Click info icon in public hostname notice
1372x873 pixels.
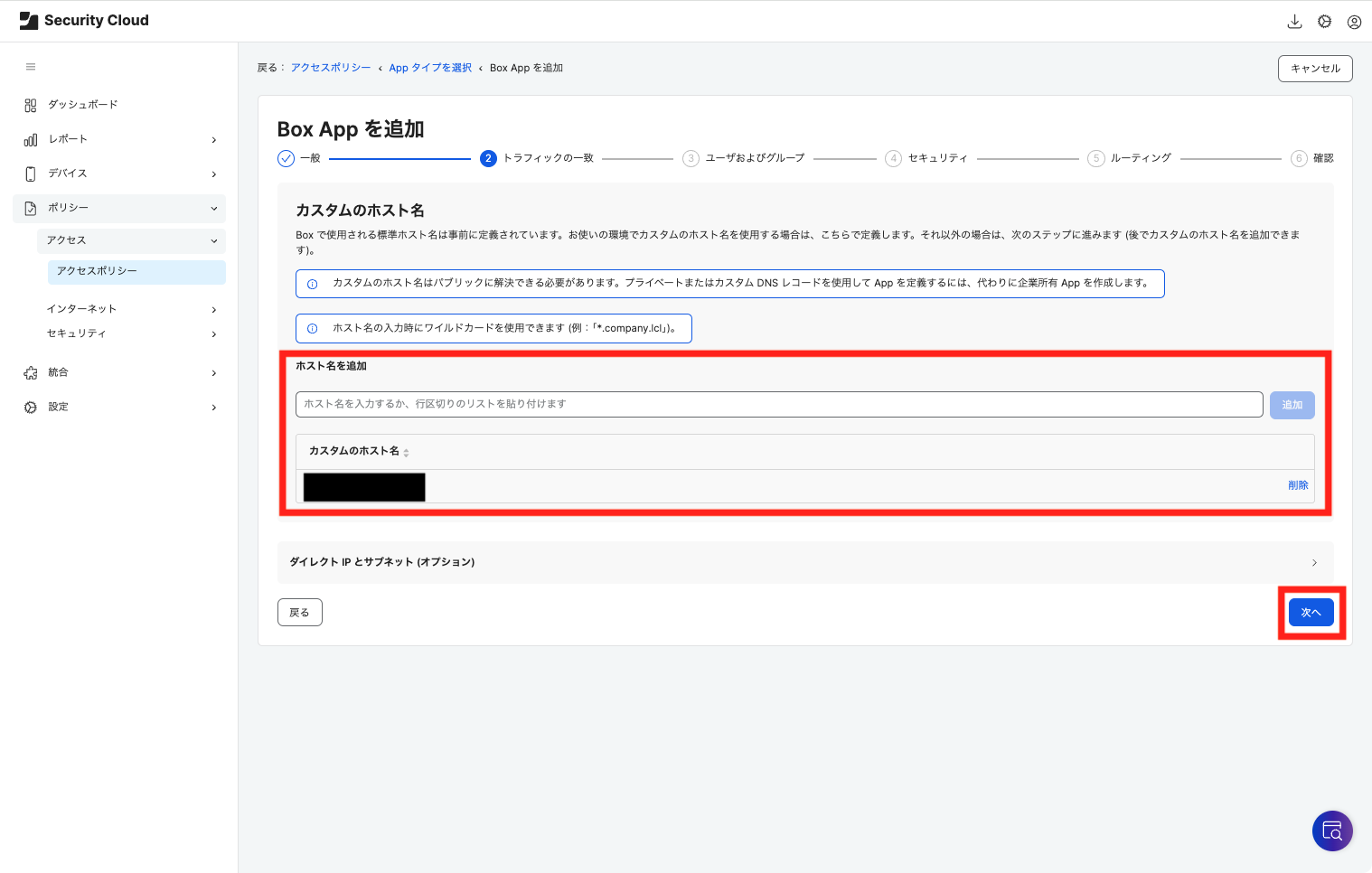[313, 284]
